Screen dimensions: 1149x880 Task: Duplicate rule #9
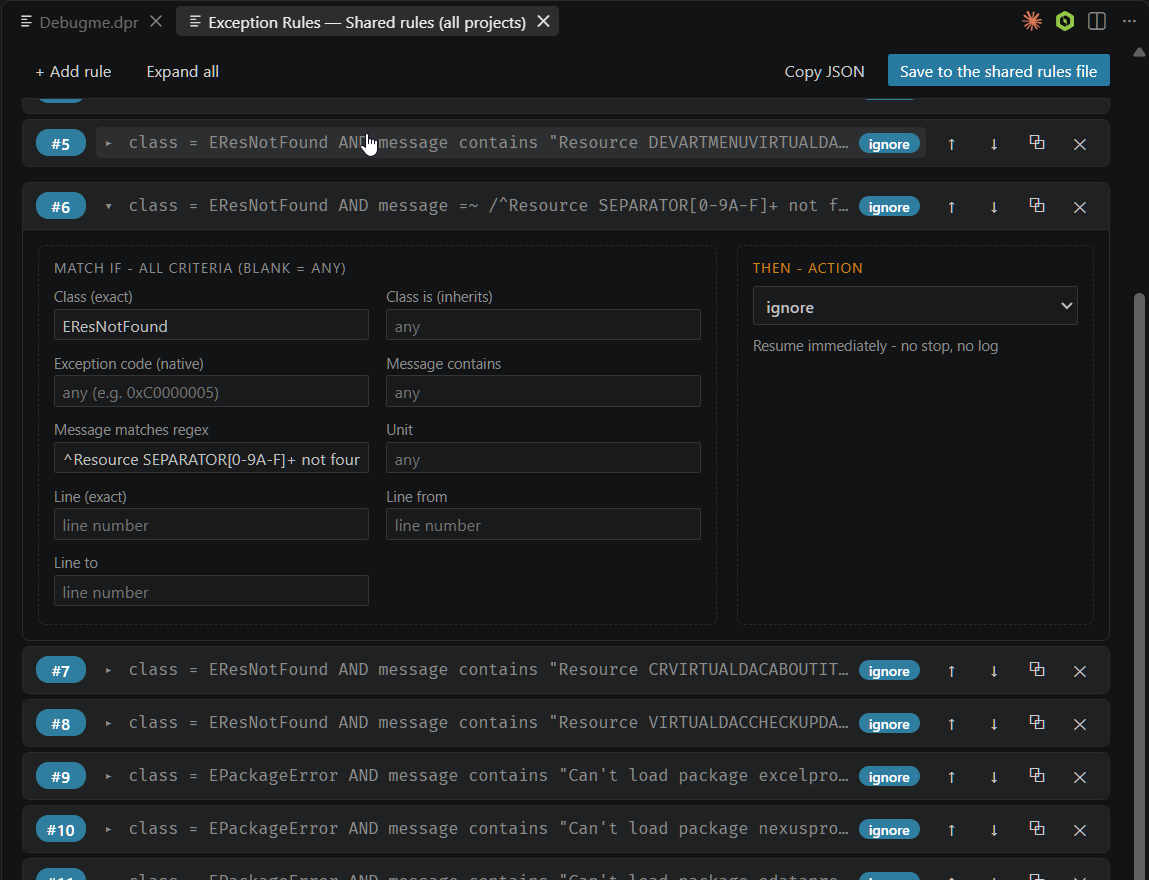pos(1037,775)
